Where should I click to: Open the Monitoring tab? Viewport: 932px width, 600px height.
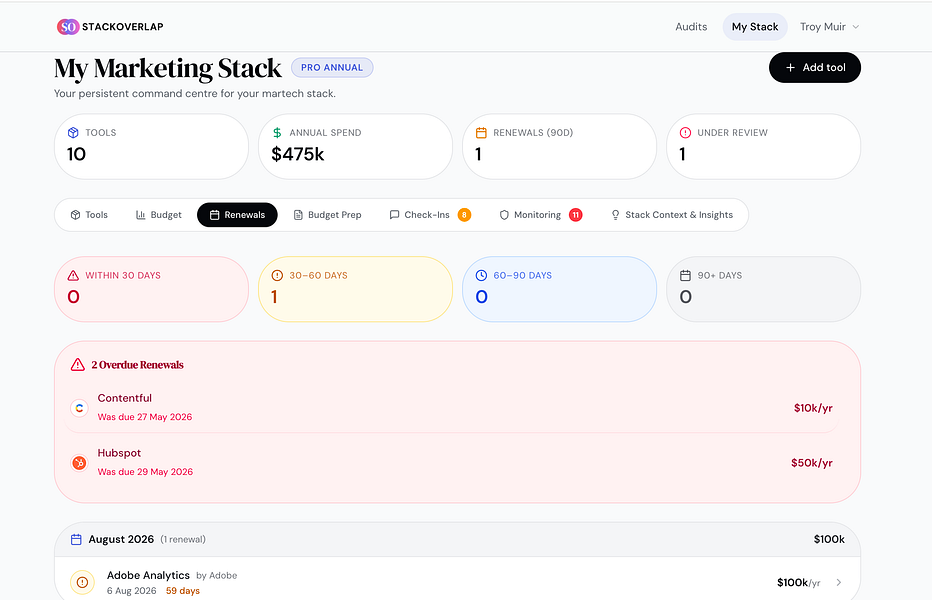point(540,215)
